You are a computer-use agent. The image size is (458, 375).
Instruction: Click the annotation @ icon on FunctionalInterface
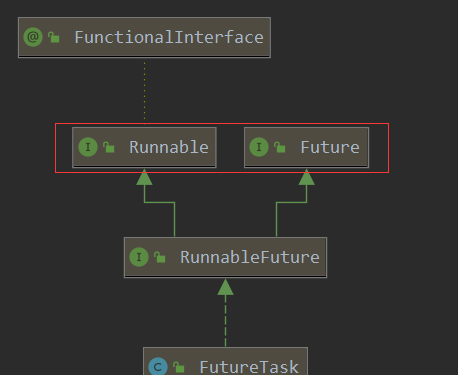(x=33, y=37)
